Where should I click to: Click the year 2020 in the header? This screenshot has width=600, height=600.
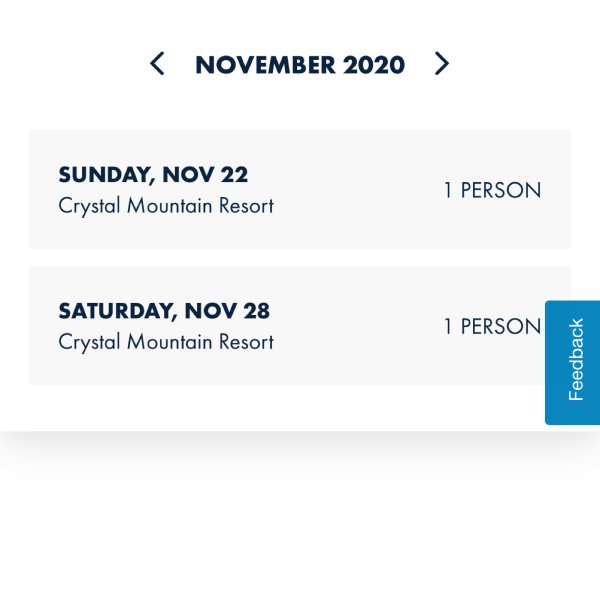374,65
